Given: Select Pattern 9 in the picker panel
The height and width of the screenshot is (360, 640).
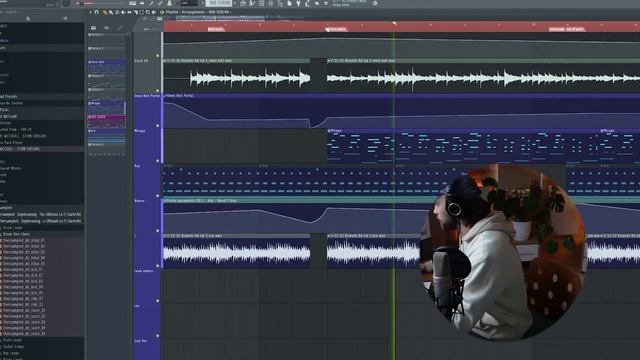Looking at the screenshot, I should (107, 149).
